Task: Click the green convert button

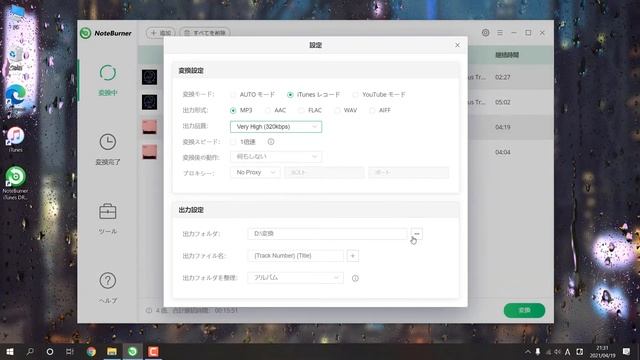Action: pos(524,310)
